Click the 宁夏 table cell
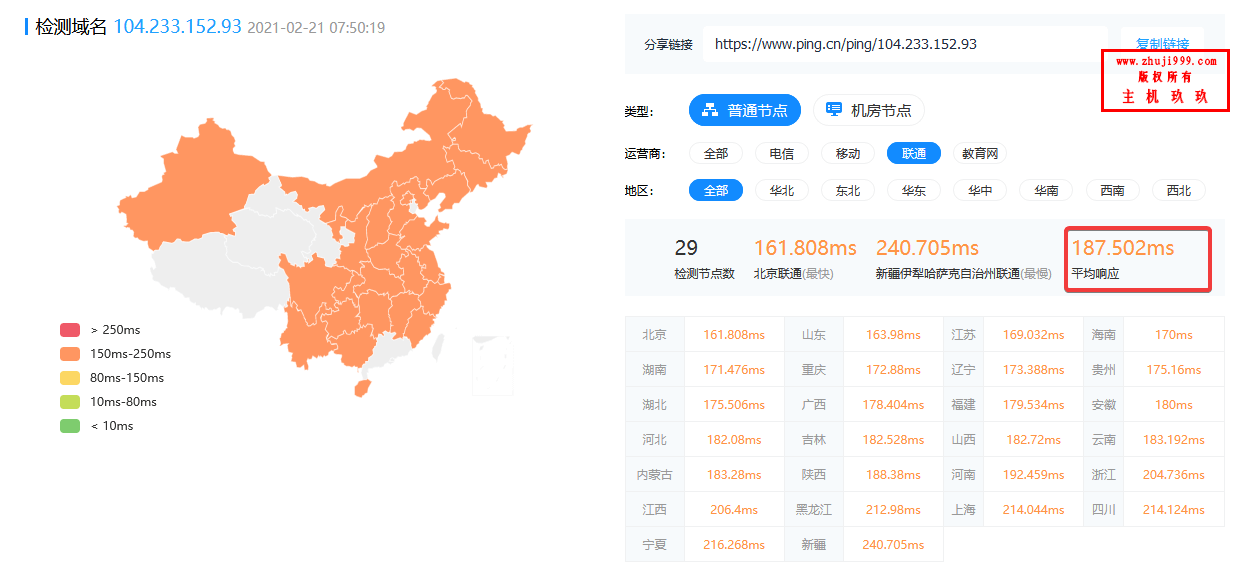Image resolution: width=1245 pixels, height=583 pixels. click(x=655, y=545)
